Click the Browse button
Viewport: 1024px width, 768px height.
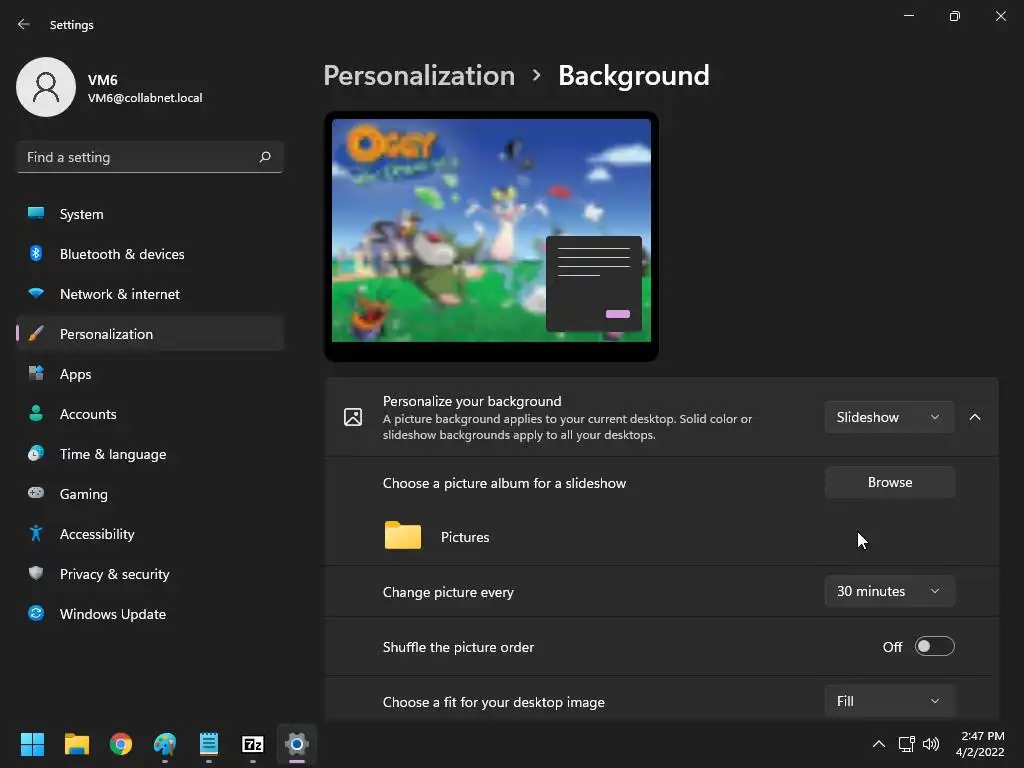coord(889,482)
